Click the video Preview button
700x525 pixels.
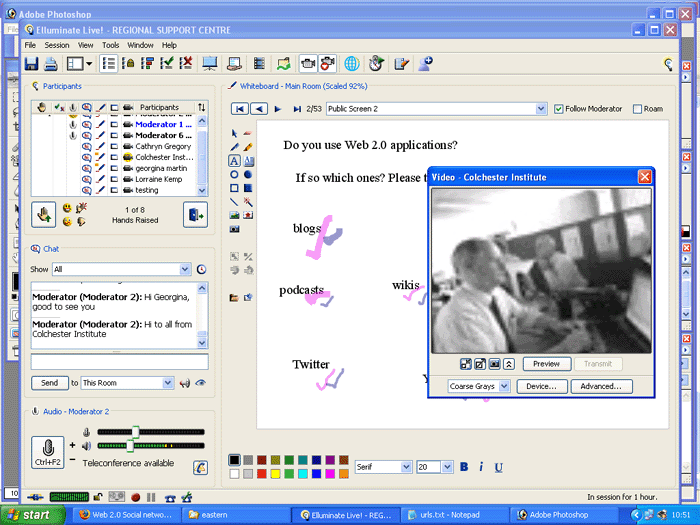click(546, 364)
